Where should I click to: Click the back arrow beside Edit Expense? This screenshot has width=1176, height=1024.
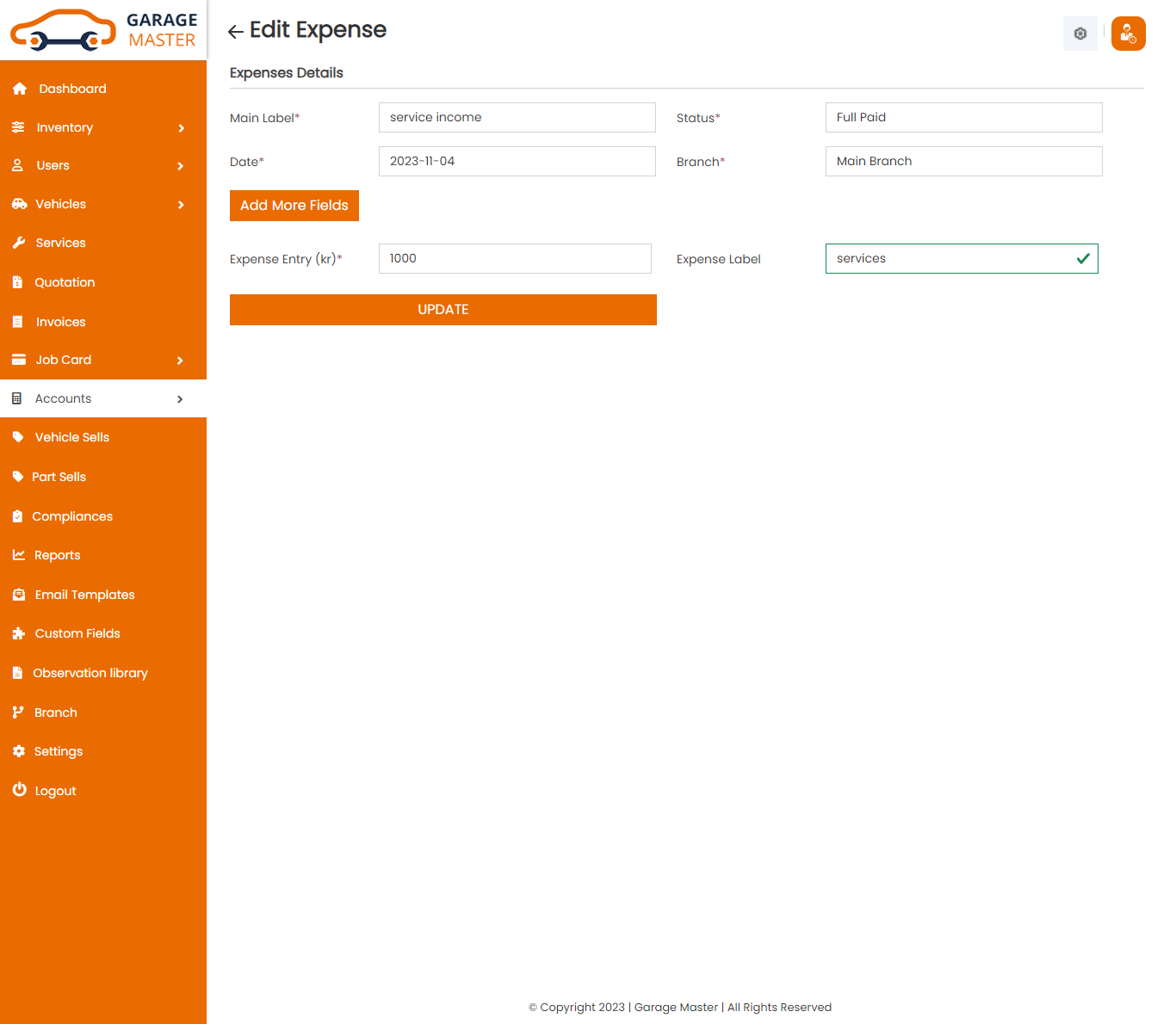(x=235, y=32)
